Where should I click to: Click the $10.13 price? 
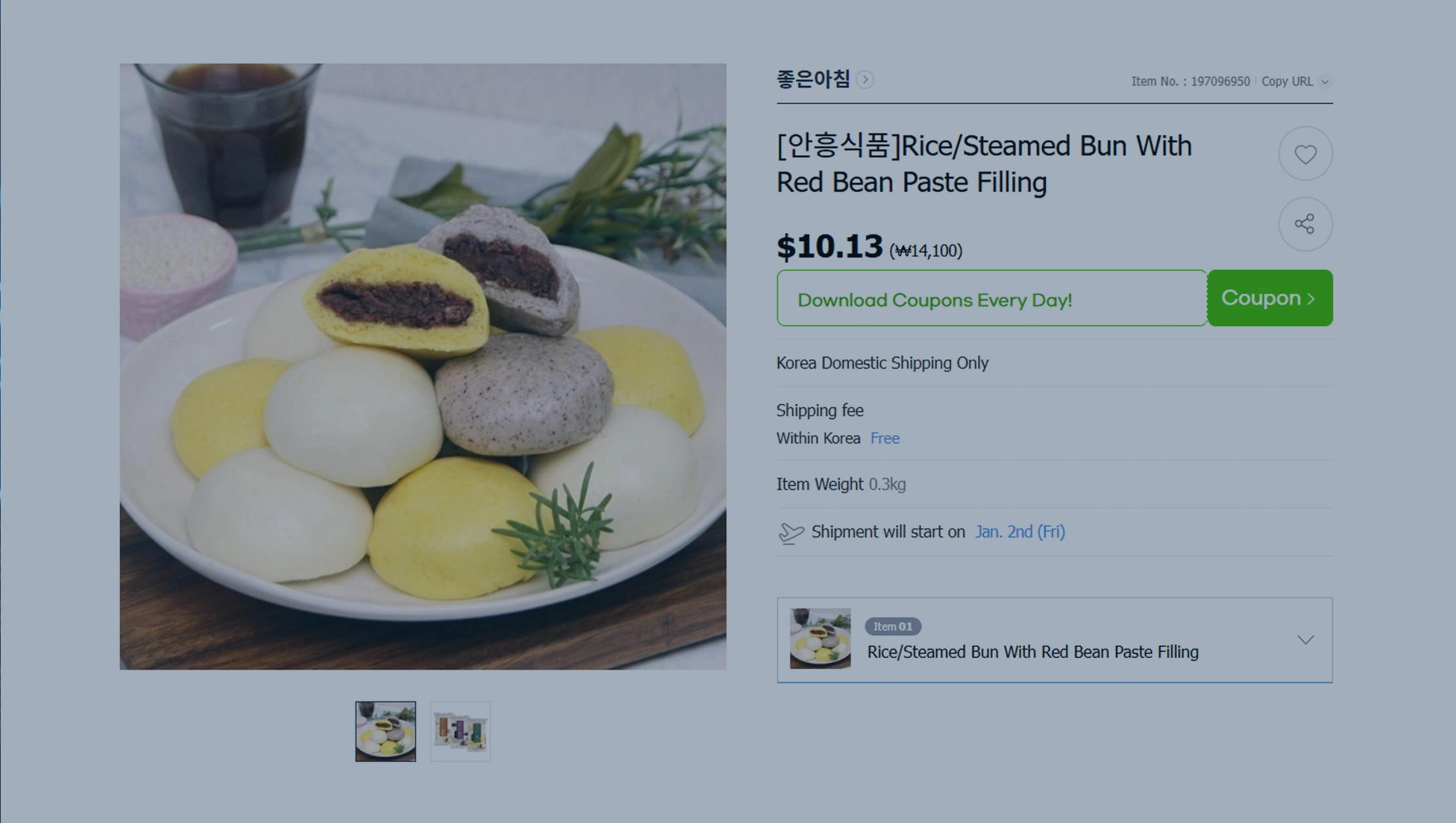(829, 247)
